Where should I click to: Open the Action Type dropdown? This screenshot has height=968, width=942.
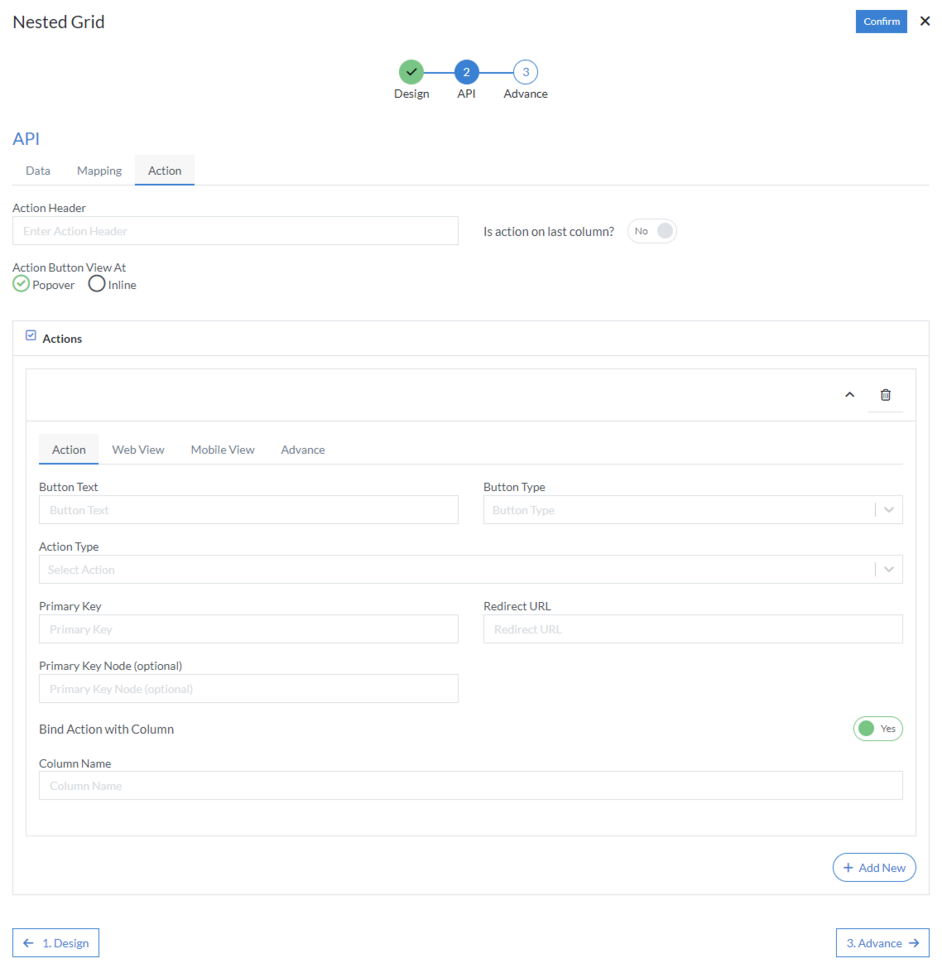click(470, 570)
